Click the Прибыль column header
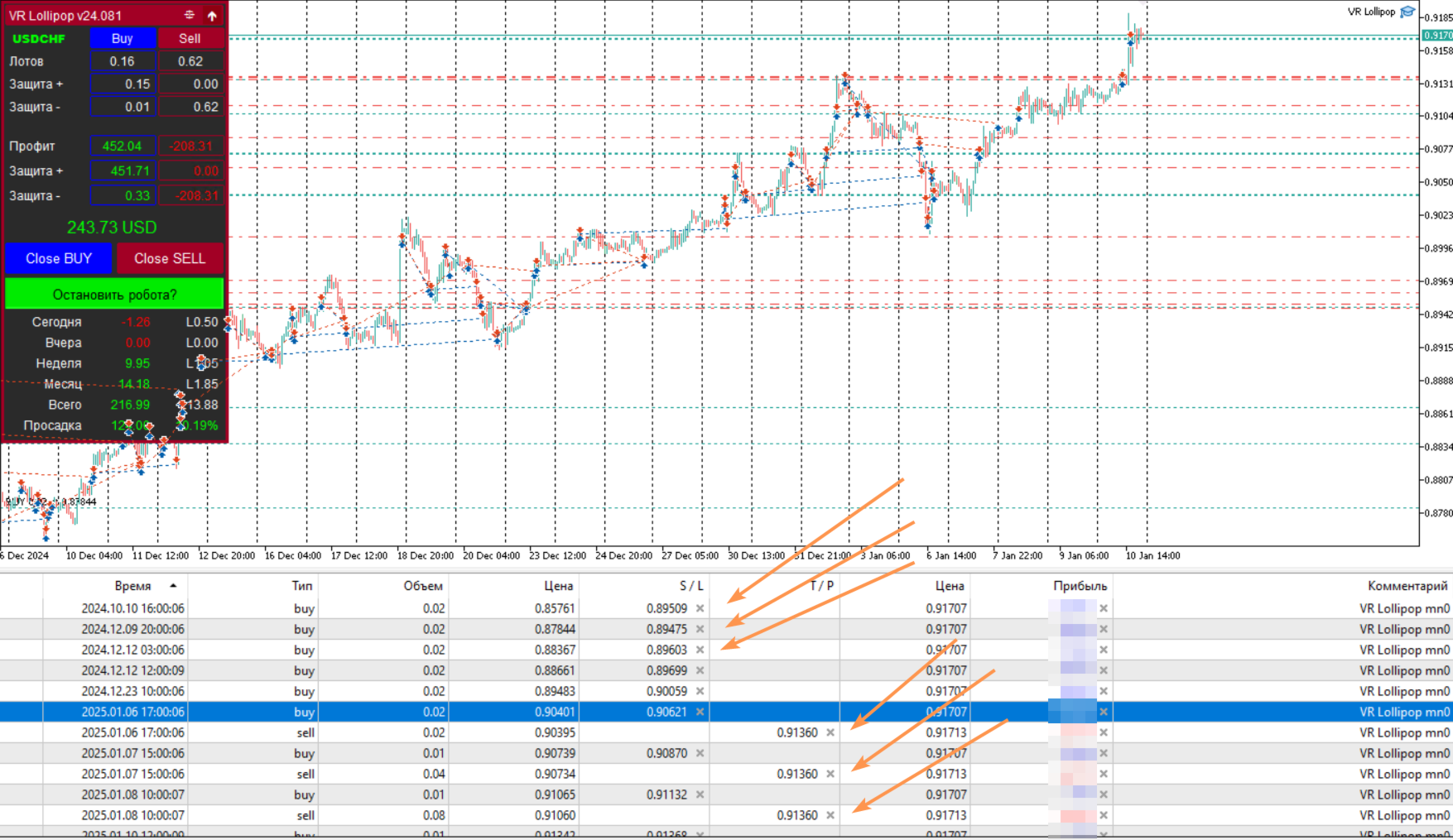Image resolution: width=1453 pixels, height=840 pixels. coord(1080,585)
